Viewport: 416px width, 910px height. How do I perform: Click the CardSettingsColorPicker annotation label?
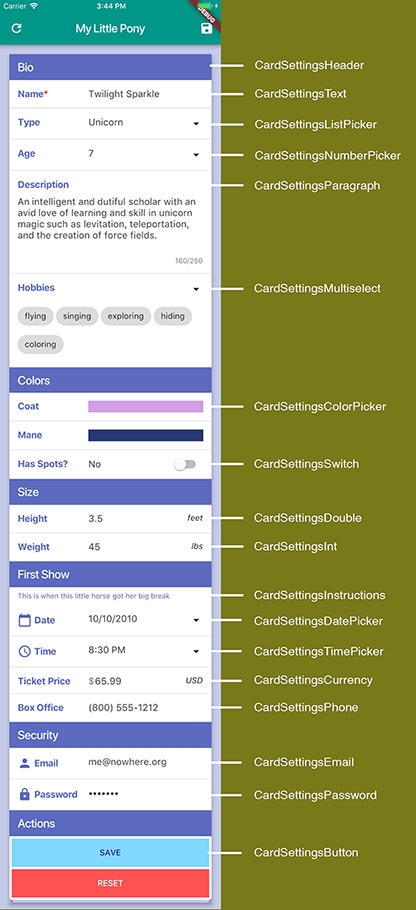click(x=320, y=407)
